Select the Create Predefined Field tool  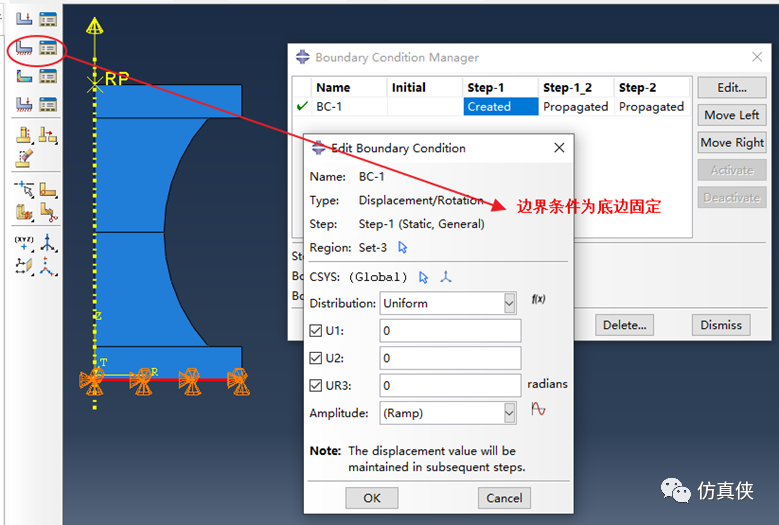click(24, 76)
